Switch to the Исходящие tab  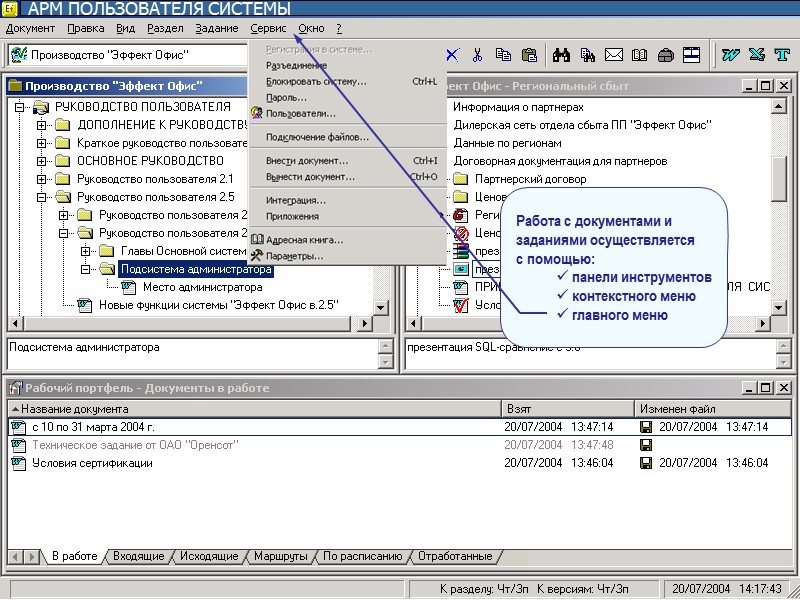[x=209, y=556]
